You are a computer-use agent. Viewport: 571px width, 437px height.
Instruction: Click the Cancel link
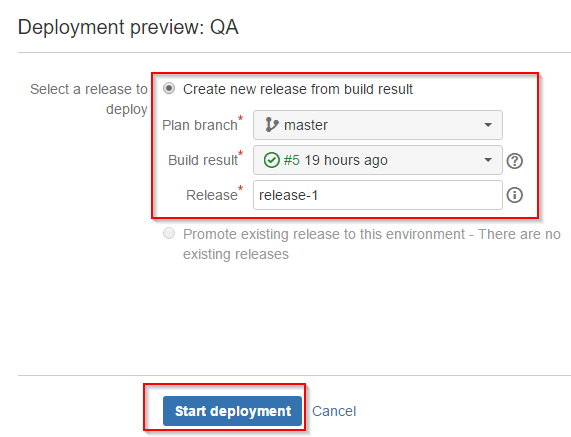point(334,411)
